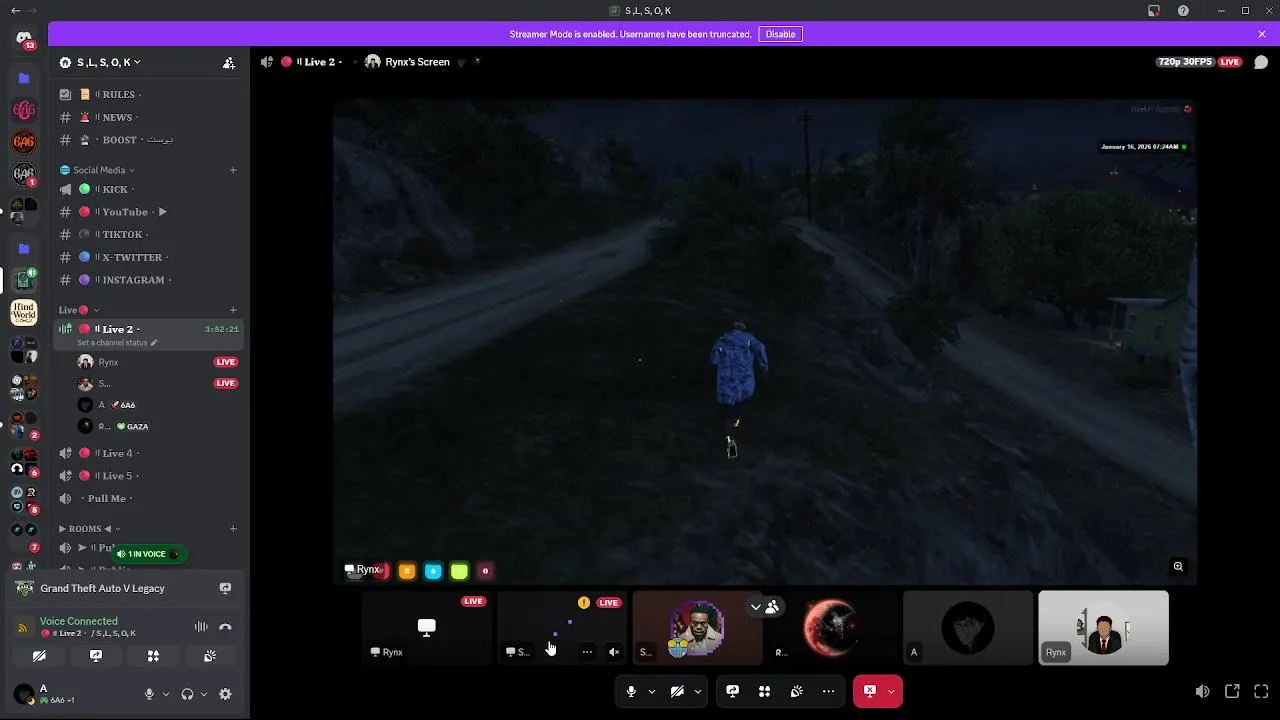Screen dimensions: 1280x720
Task: Open the soundboard icon in the bottom control bar
Action: (x=796, y=691)
